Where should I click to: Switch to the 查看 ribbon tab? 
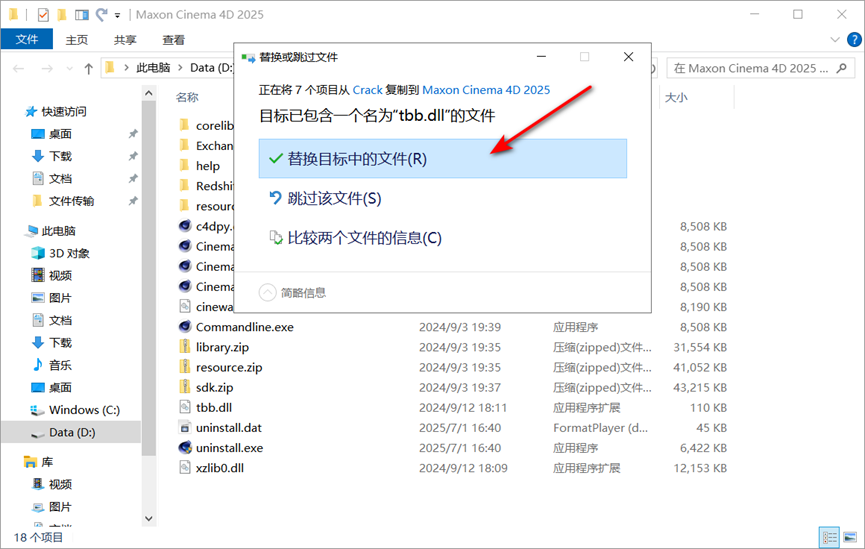point(174,40)
